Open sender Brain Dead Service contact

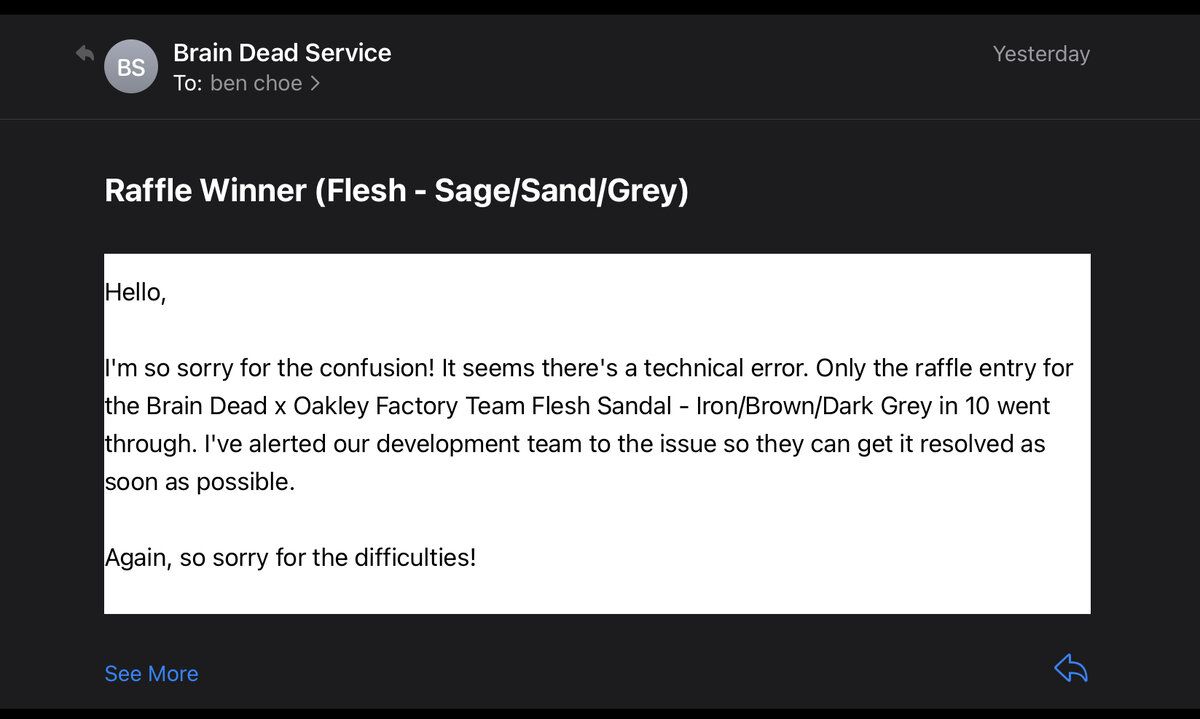(282, 53)
